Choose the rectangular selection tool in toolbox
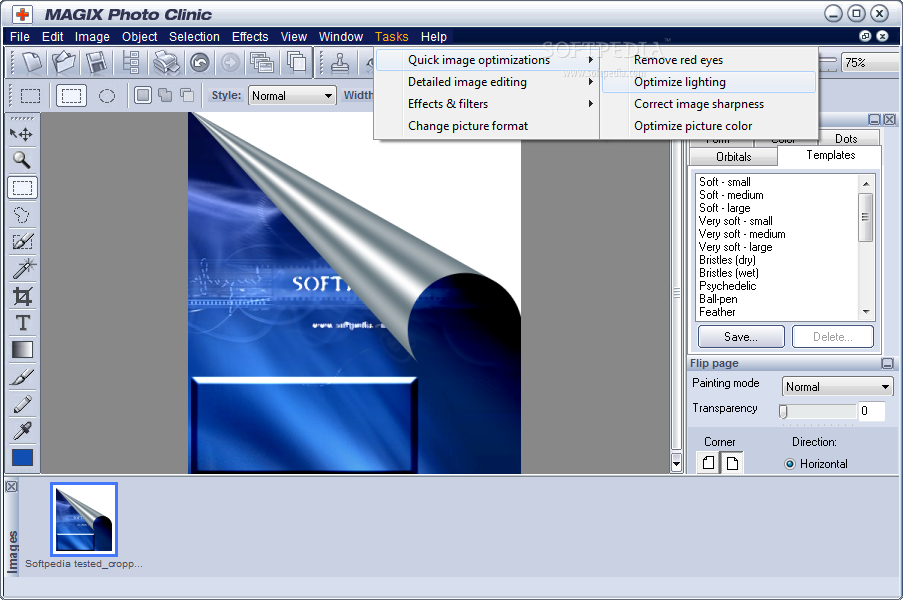 pyautogui.click(x=22, y=188)
